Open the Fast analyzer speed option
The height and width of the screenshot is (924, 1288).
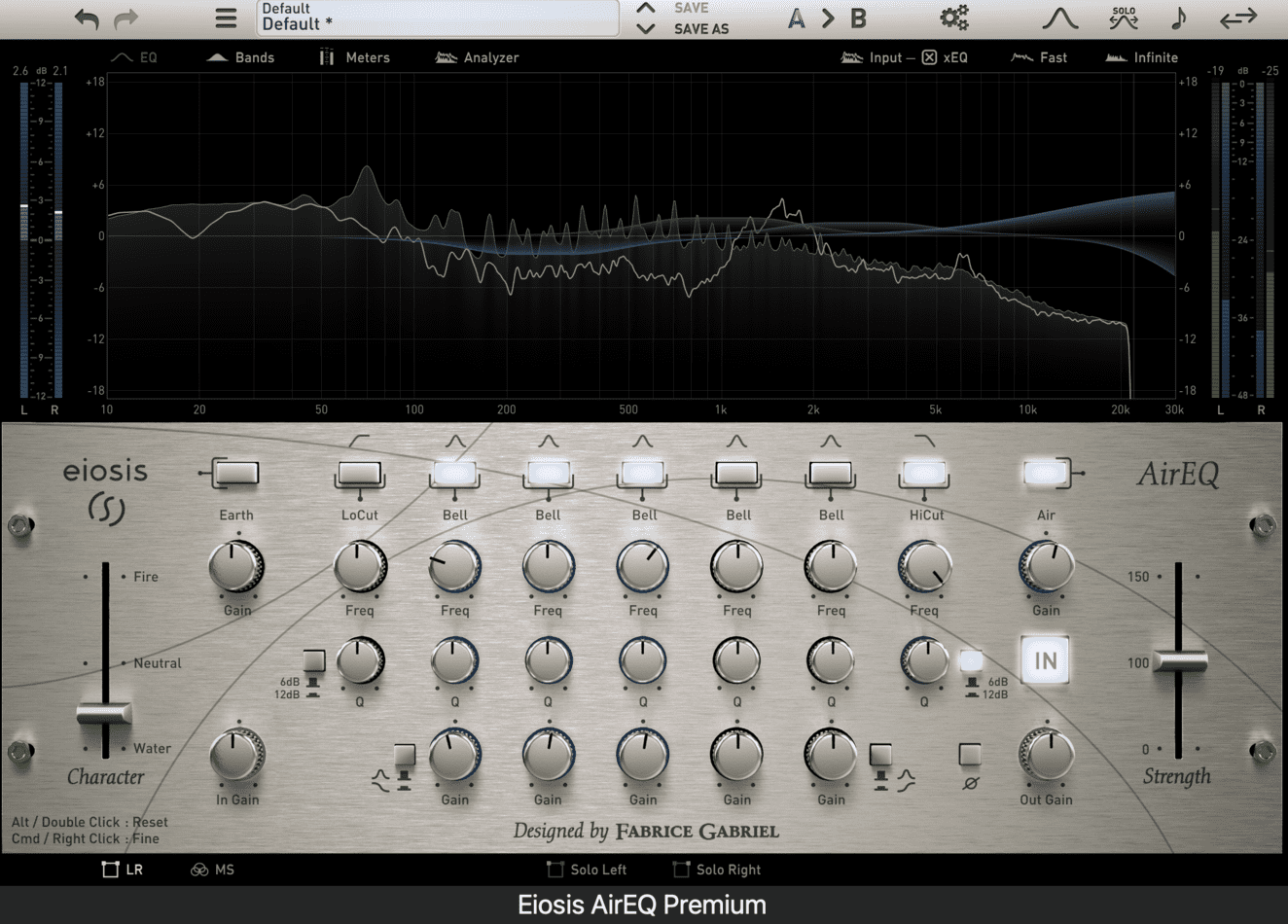(1039, 57)
